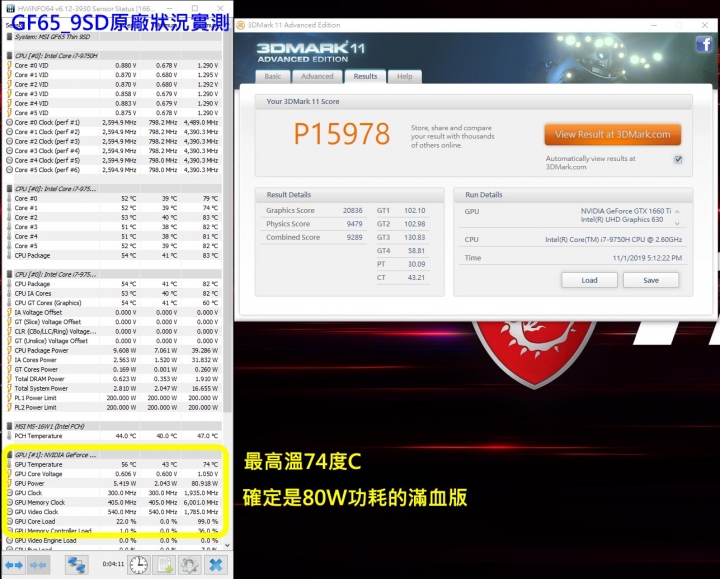Click the GPU Power row label
Screen dimensions: 720x579
(x=29, y=483)
